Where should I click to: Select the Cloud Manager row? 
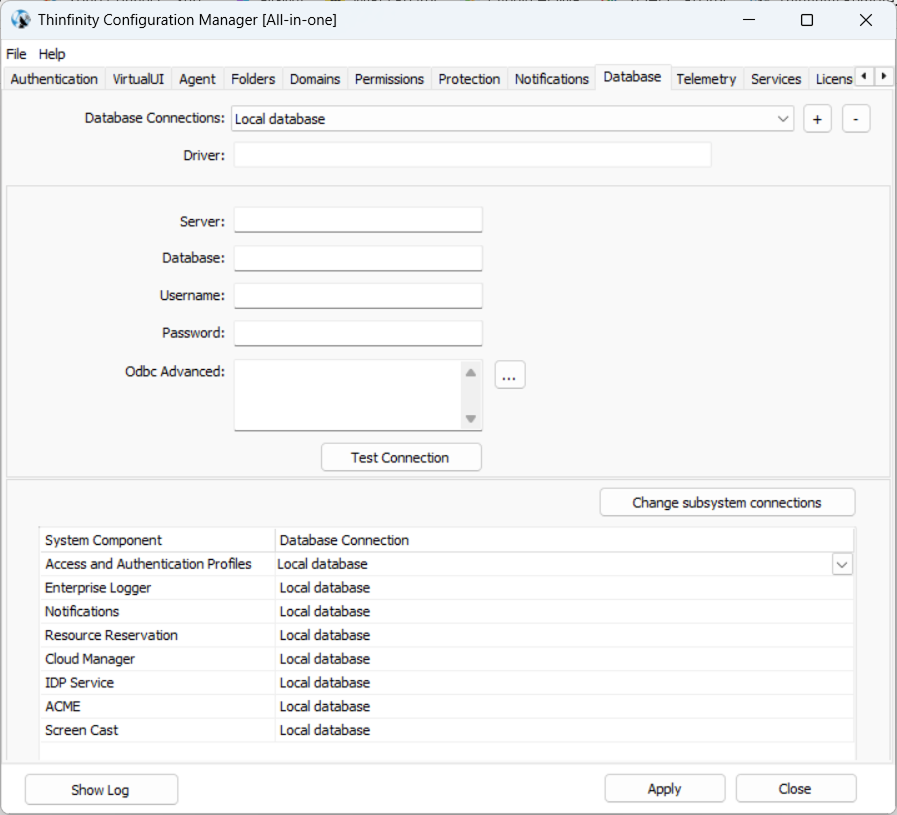point(446,659)
